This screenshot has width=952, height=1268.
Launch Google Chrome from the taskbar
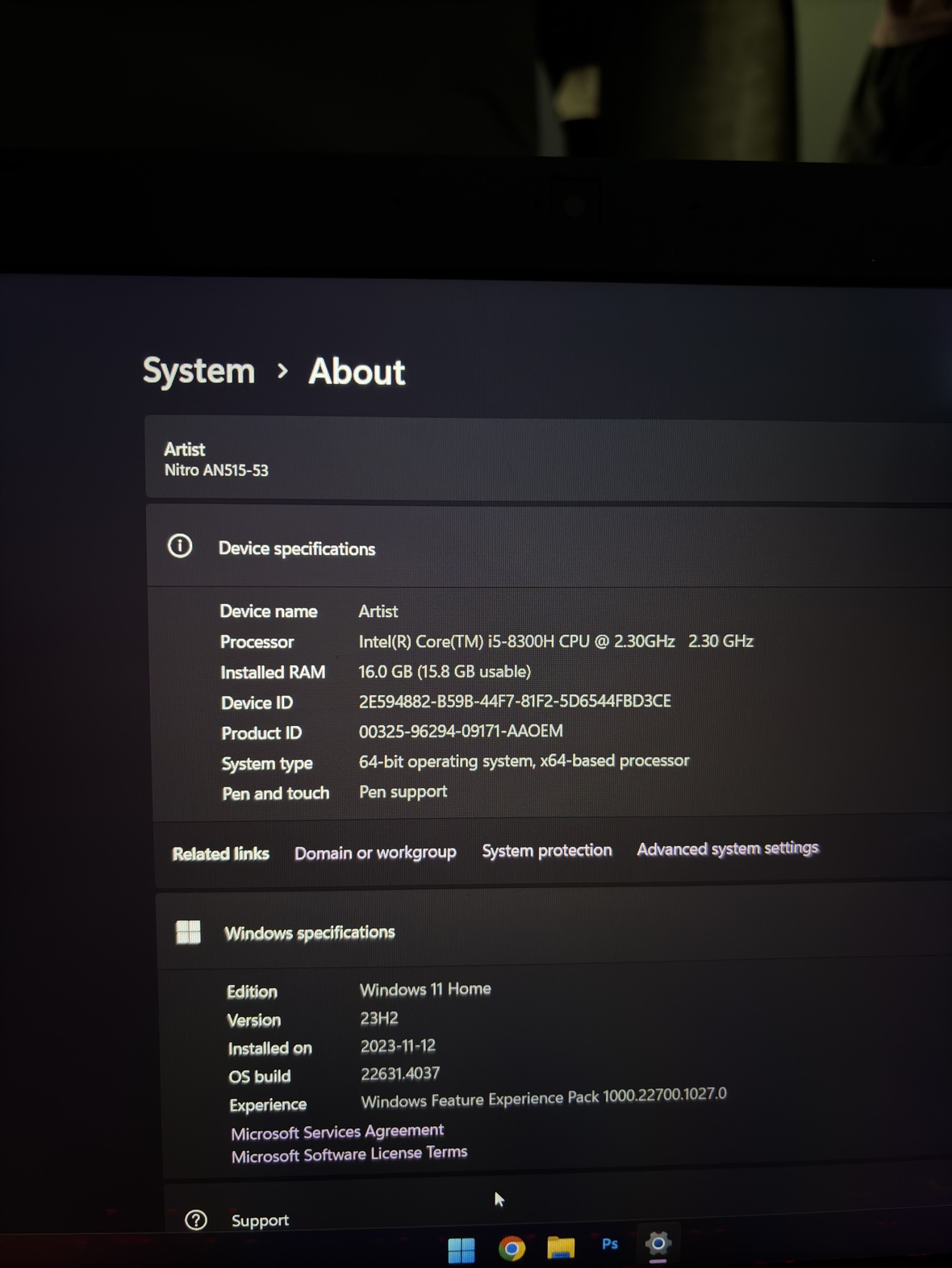[x=511, y=1249]
